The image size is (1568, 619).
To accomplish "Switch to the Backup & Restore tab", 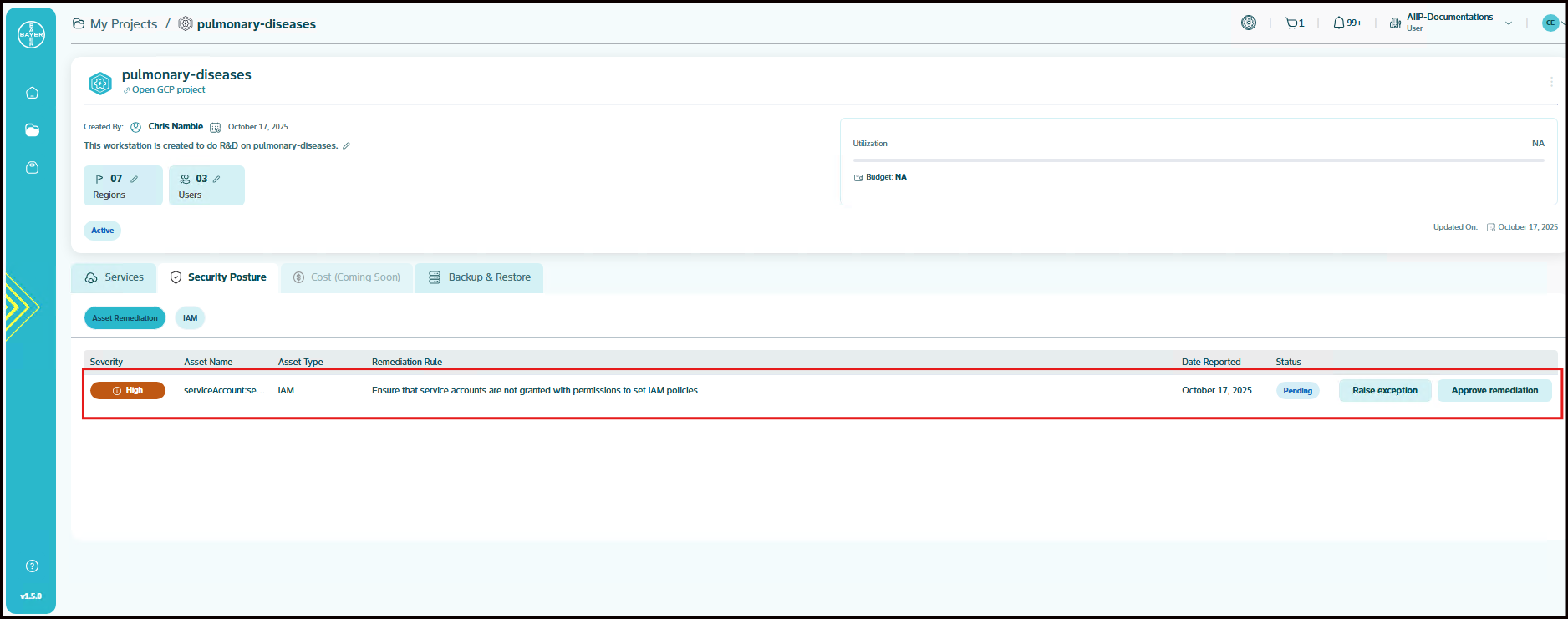I will tap(480, 277).
